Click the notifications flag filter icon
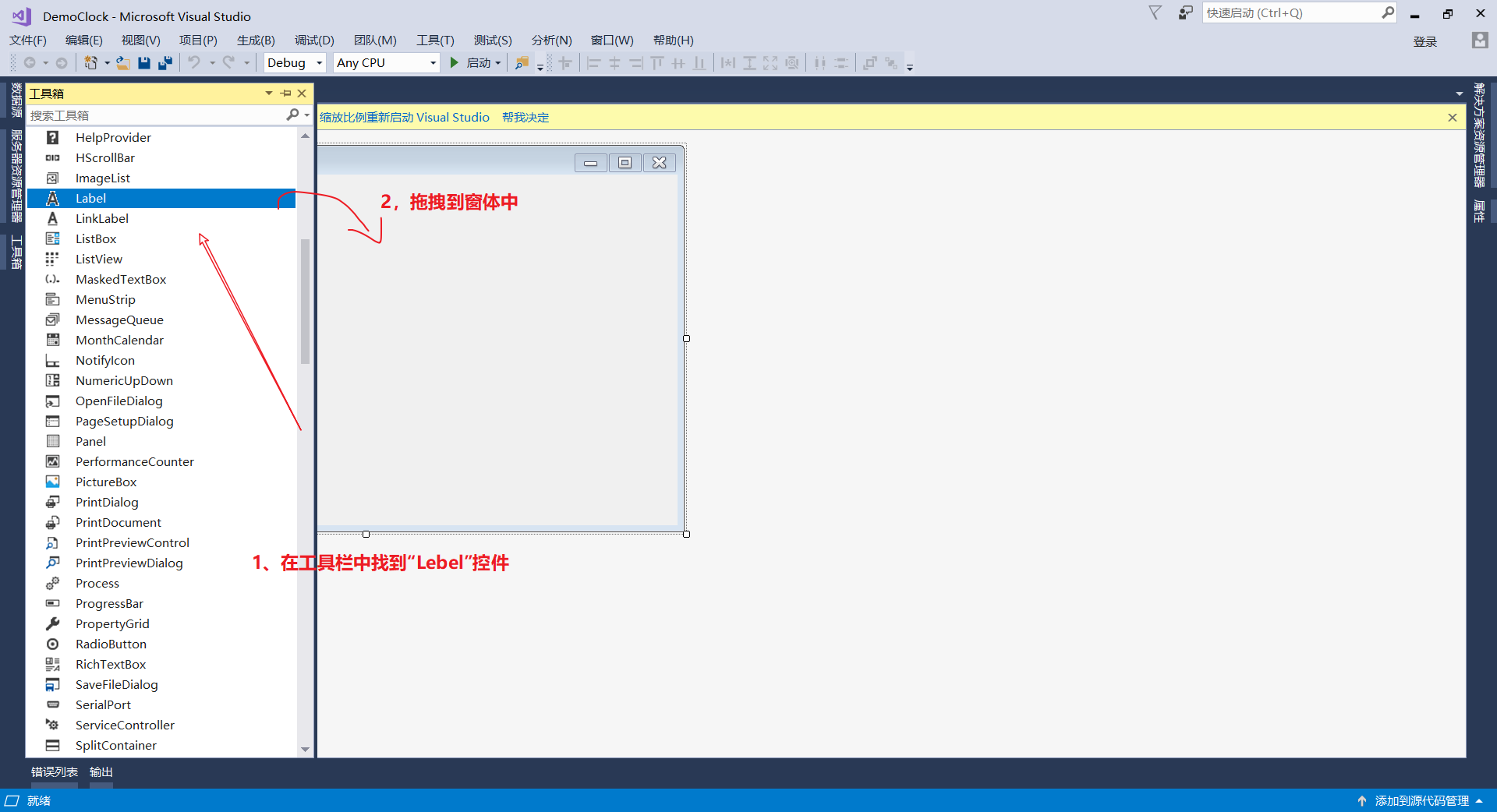 click(1155, 12)
